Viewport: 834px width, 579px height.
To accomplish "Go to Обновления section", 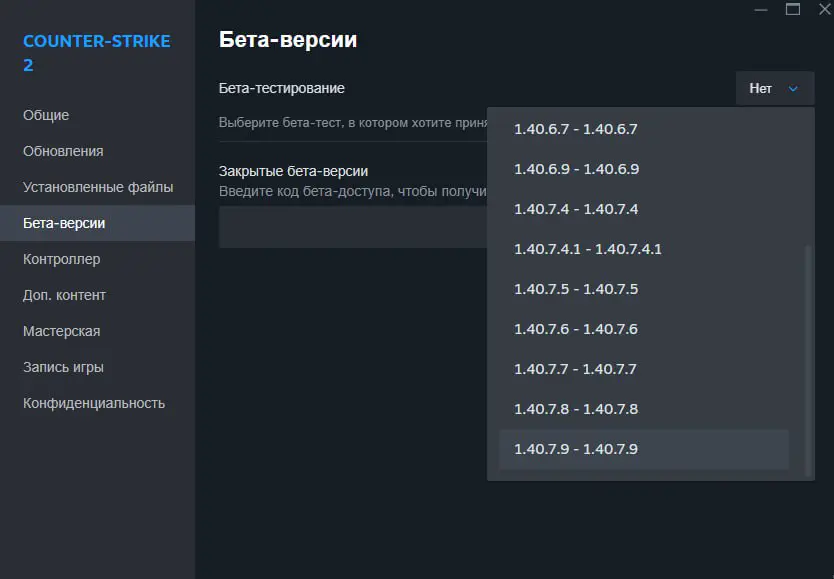I will tap(97, 151).
